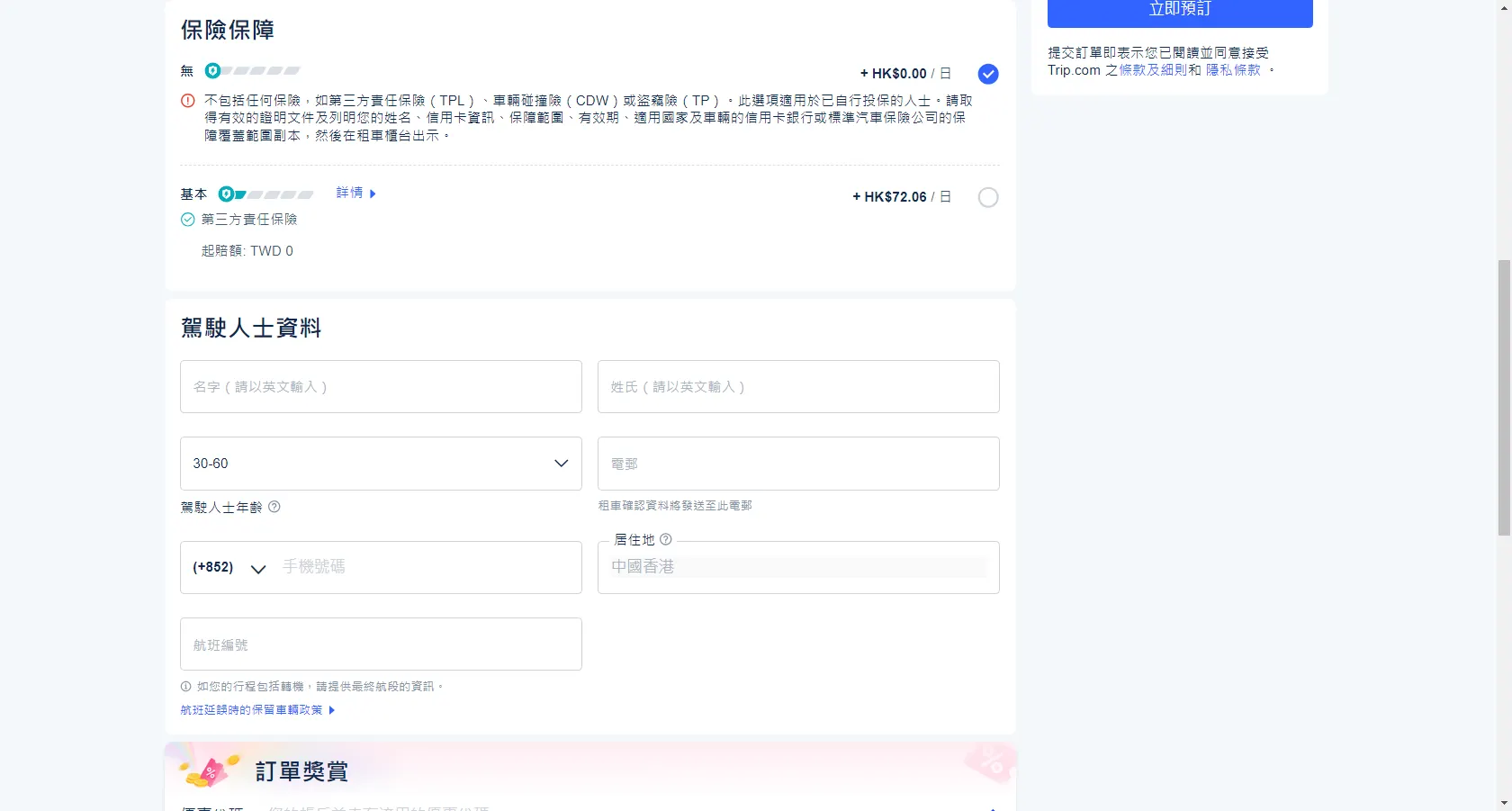The image size is (1512, 811).
Task: Click the green check icon by 第三方責任保險
Action: click(x=188, y=220)
